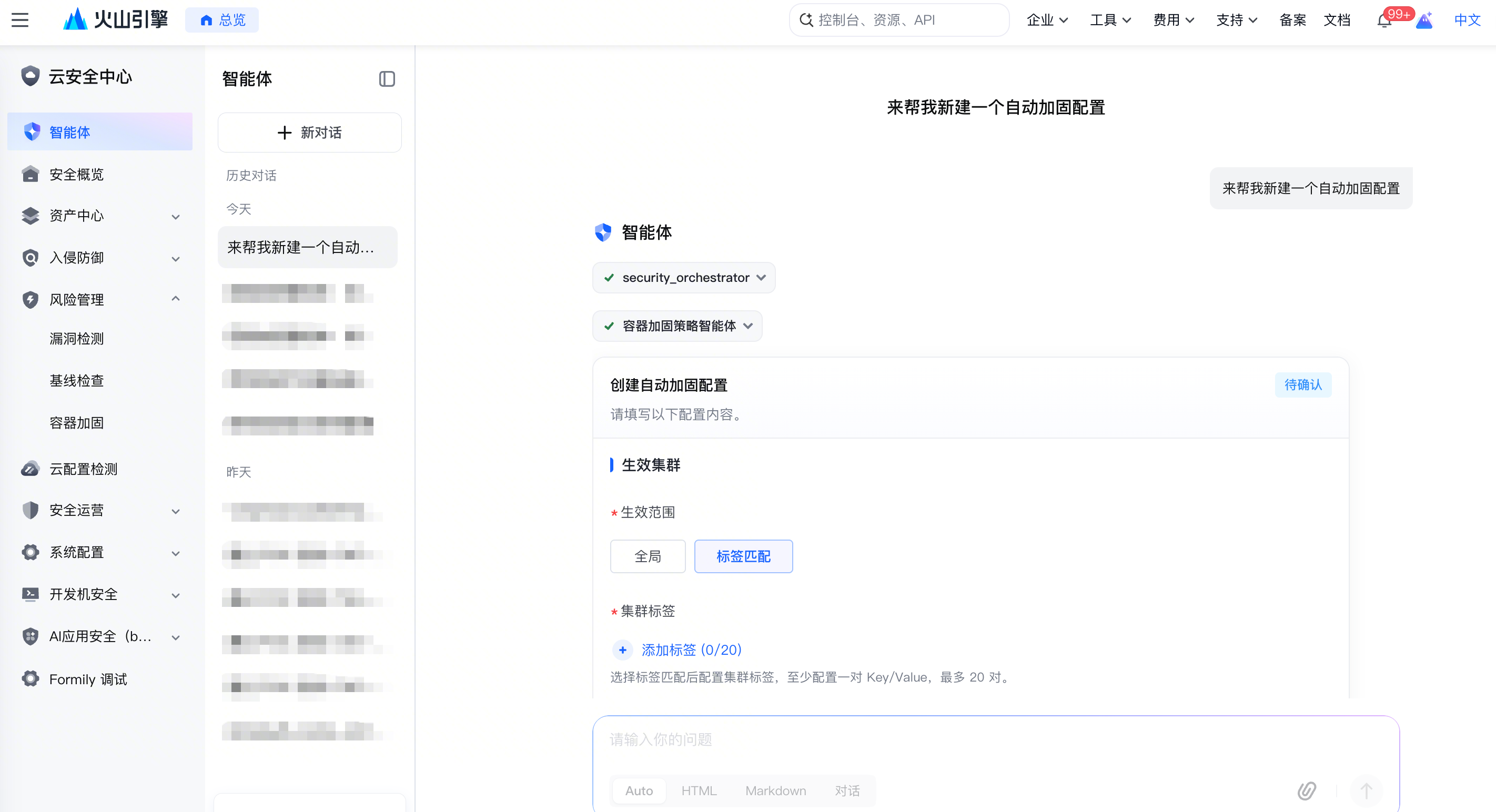1496x812 pixels.
Task: Click the 添加标签 (0/20) link
Action: [x=691, y=649]
